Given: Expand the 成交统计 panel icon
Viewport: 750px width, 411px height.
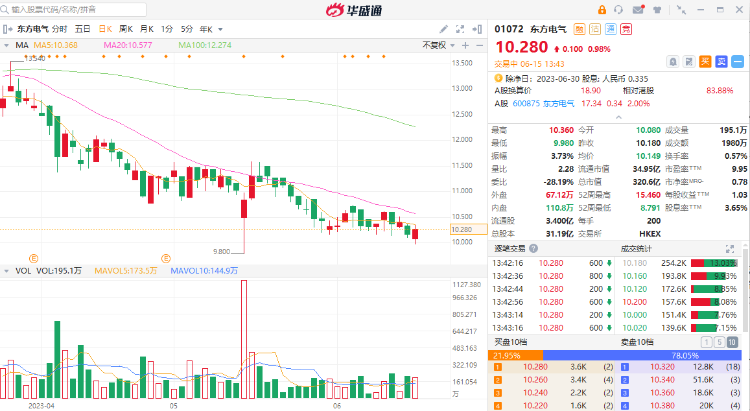Looking at the screenshot, I should (x=730, y=249).
